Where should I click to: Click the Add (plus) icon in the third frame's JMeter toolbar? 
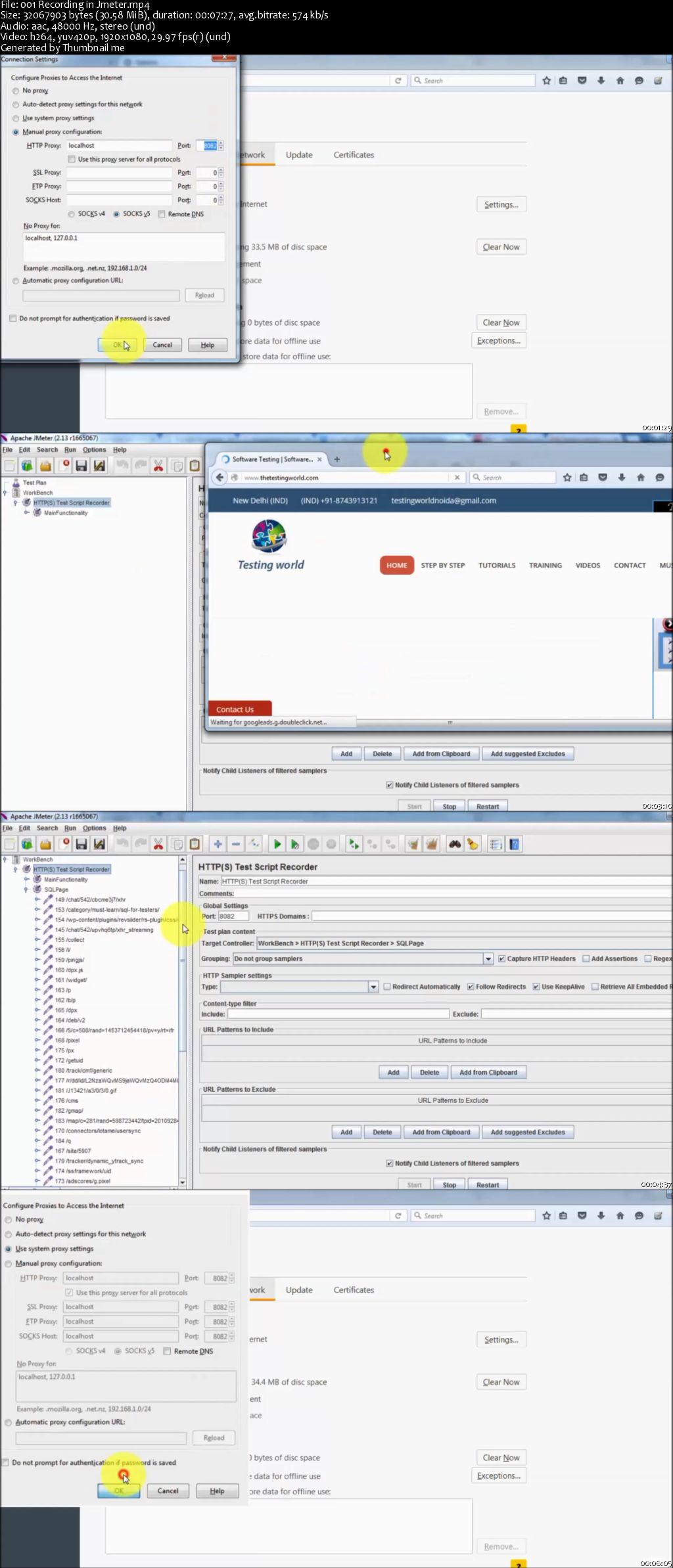[218, 844]
